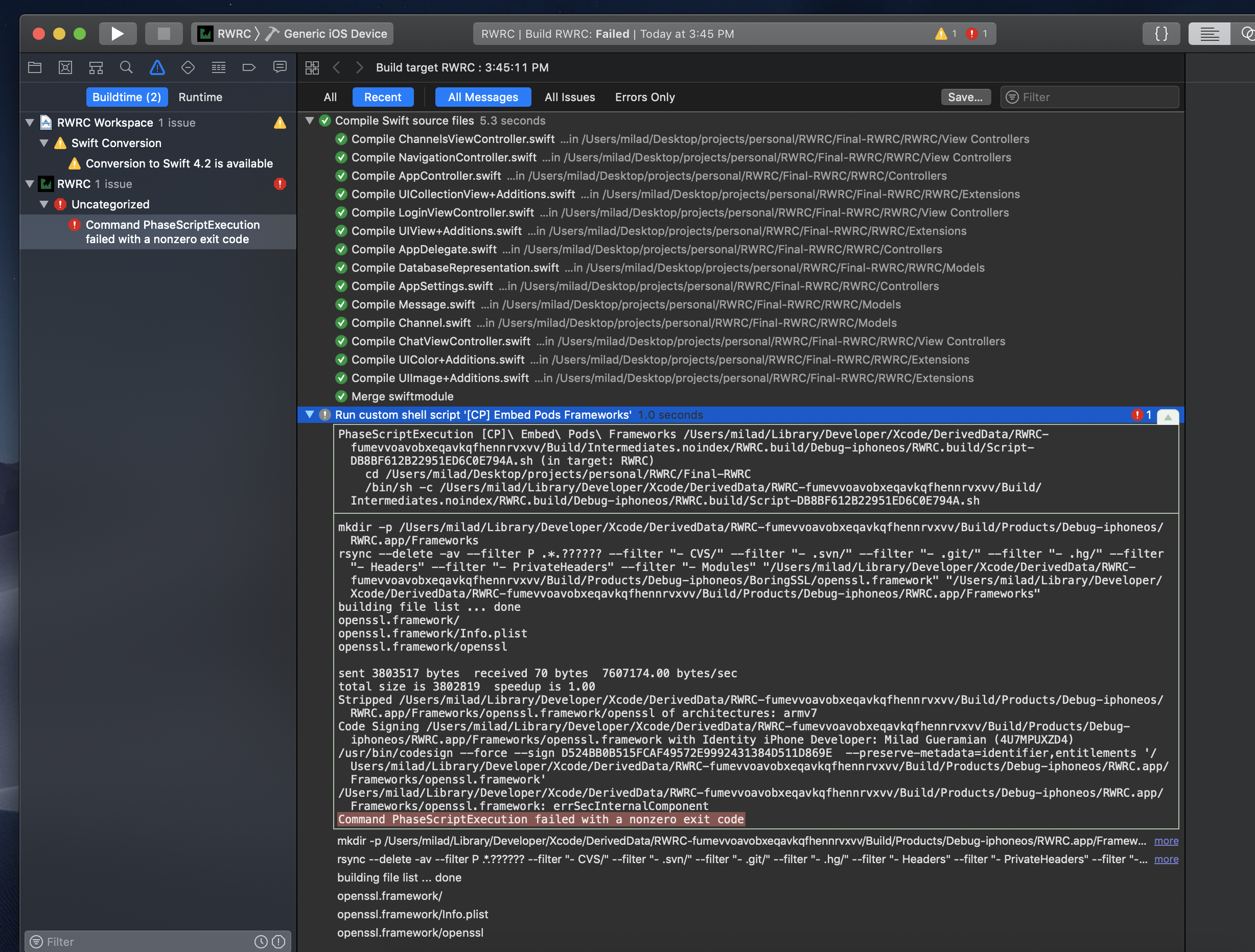Open the Debug navigator
Image resolution: width=1255 pixels, height=952 pixels.
[218, 67]
